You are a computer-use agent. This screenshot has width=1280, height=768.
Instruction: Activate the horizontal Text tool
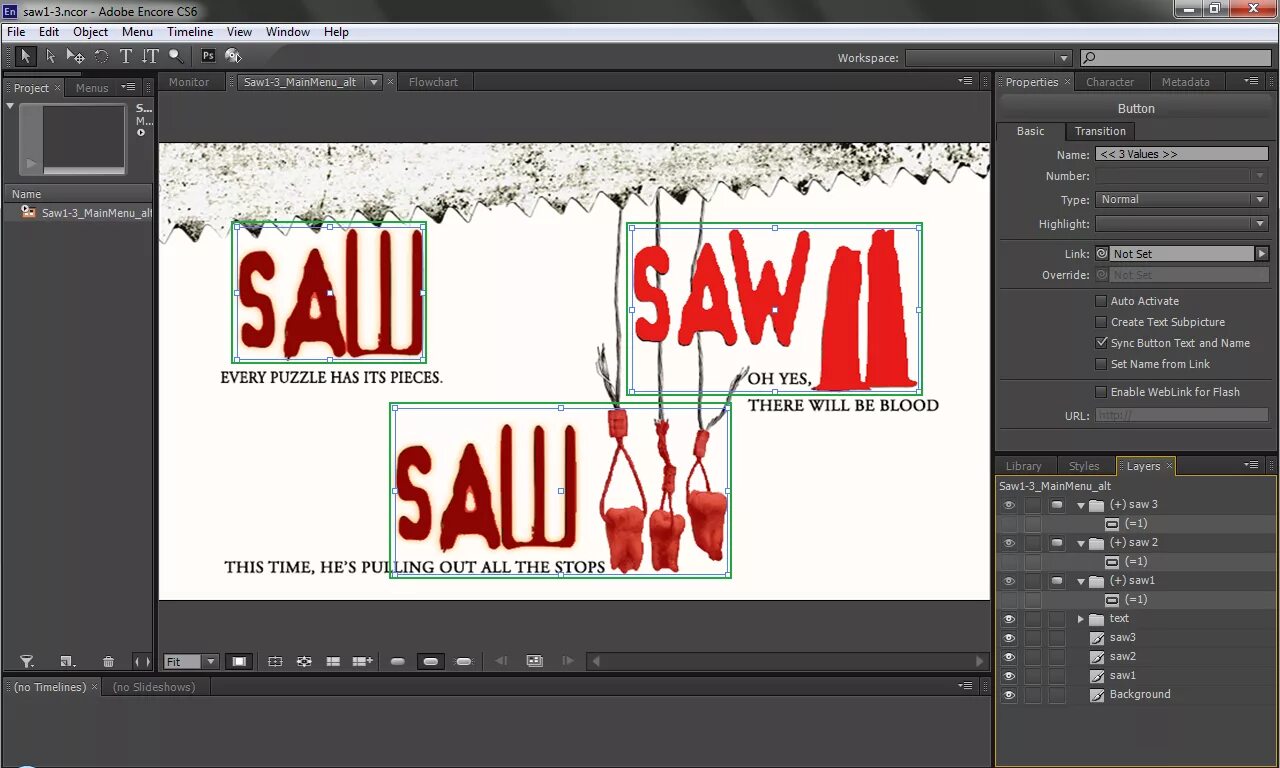pyautogui.click(x=126, y=56)
